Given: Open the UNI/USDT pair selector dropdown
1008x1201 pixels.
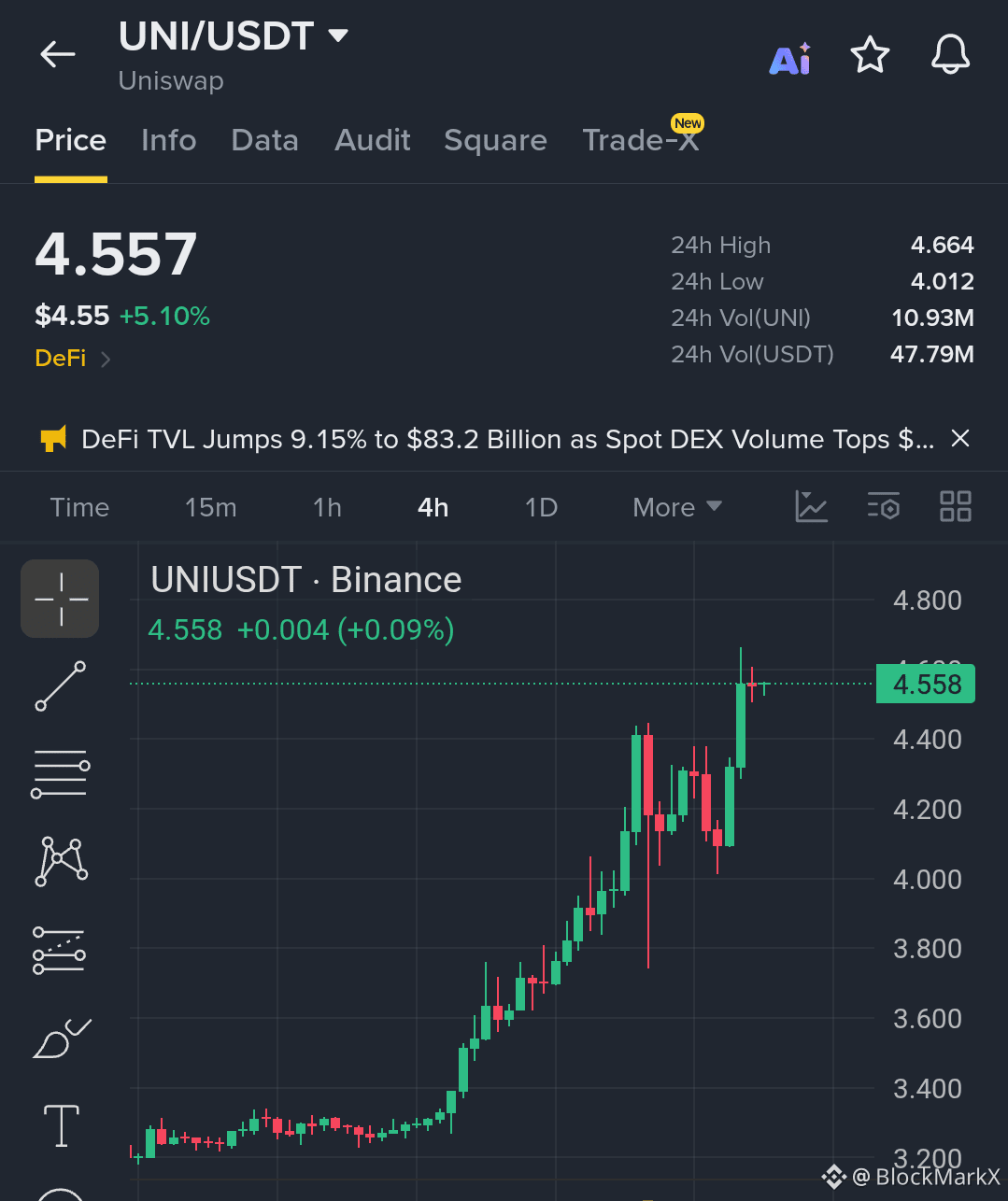Looking at the screenshot, I should 234,36.
